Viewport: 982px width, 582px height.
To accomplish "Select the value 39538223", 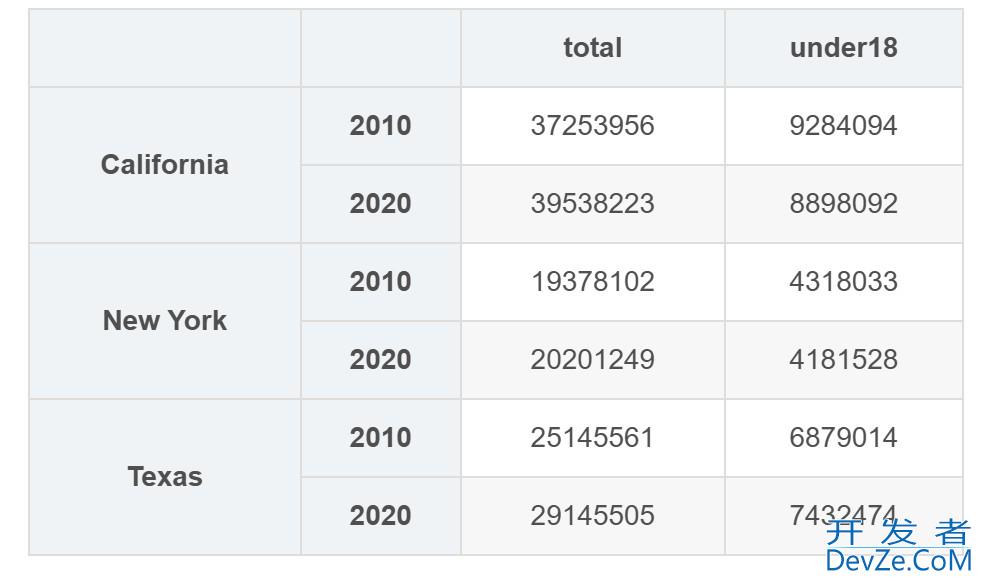I will tap(592, 204).
